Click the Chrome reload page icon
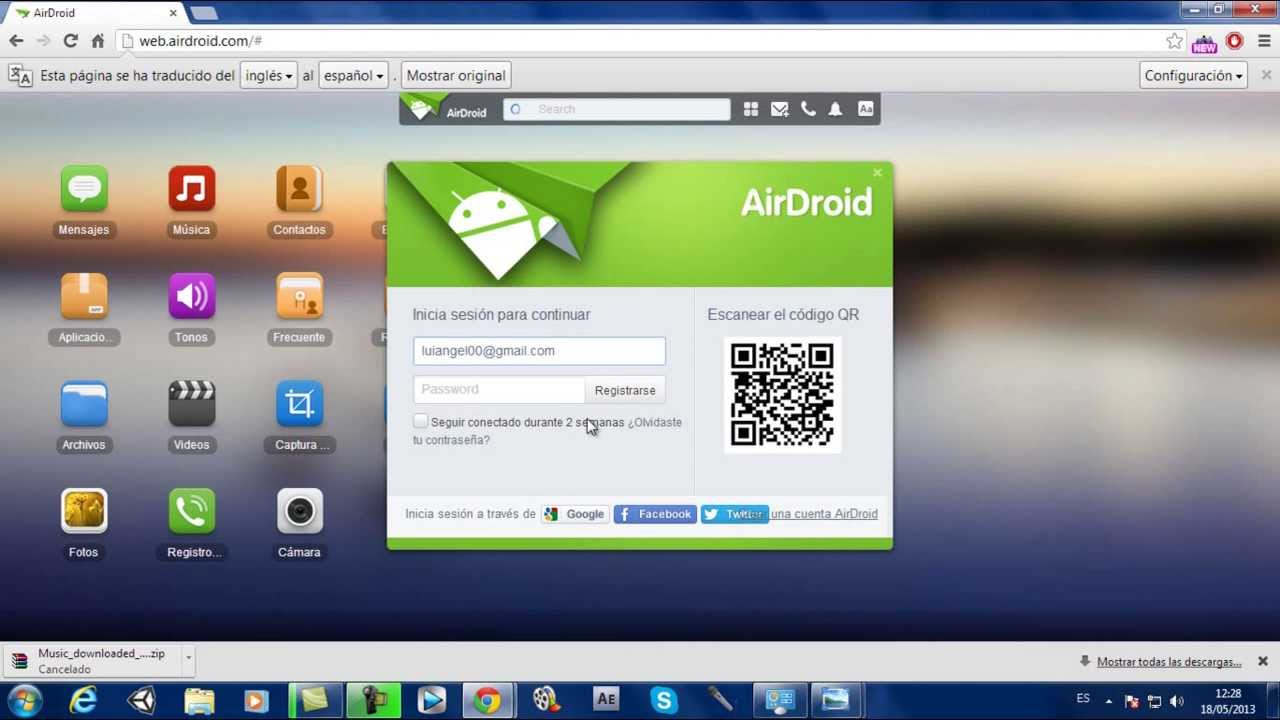1280x720 pixels. click(70, 41)
